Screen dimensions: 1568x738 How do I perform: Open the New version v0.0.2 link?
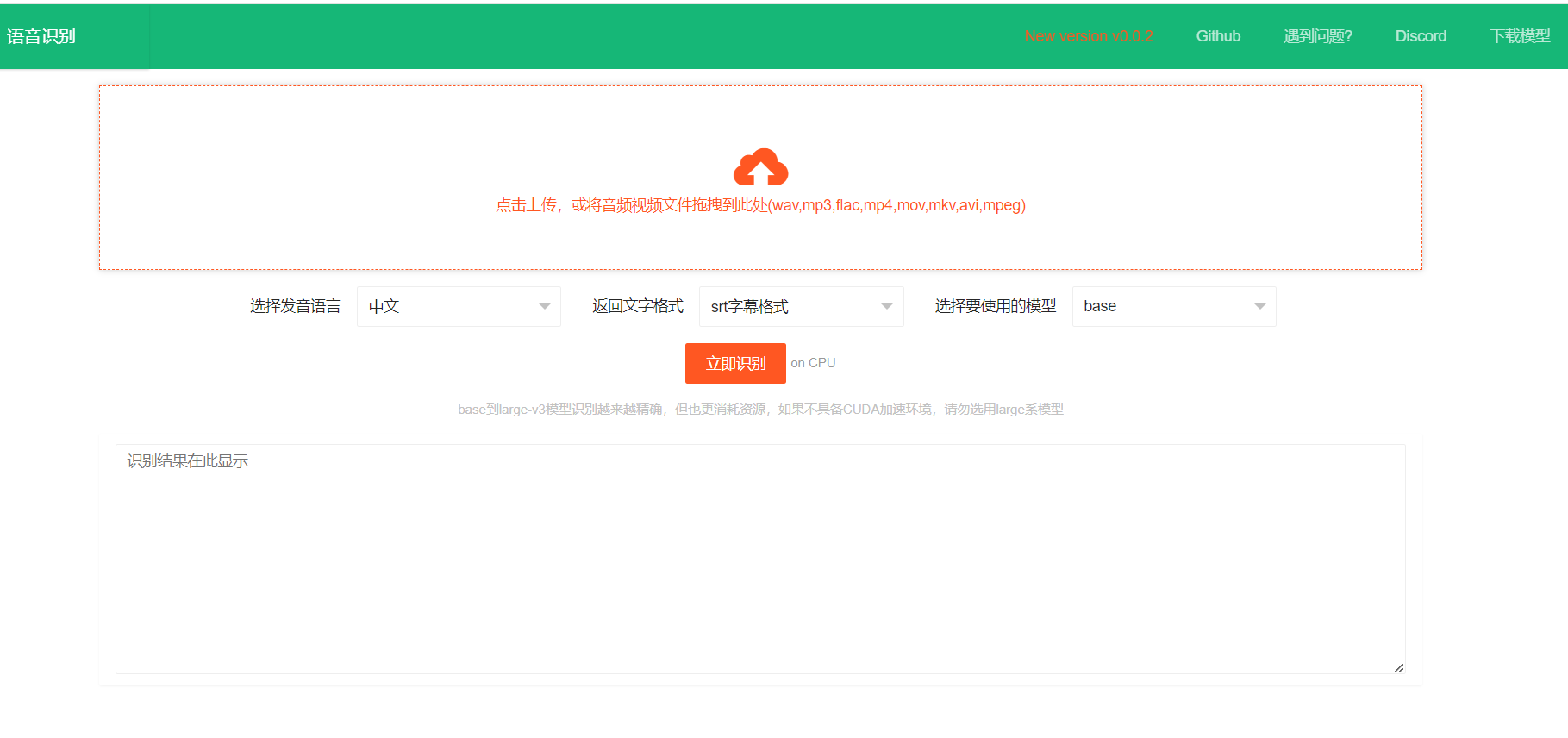(x=1088, y=36)
